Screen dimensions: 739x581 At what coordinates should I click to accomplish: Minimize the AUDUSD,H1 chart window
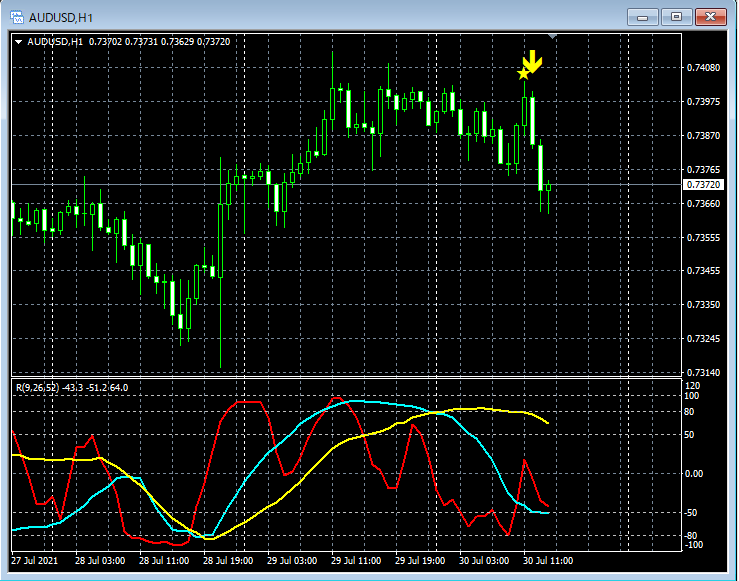(642, 17)
